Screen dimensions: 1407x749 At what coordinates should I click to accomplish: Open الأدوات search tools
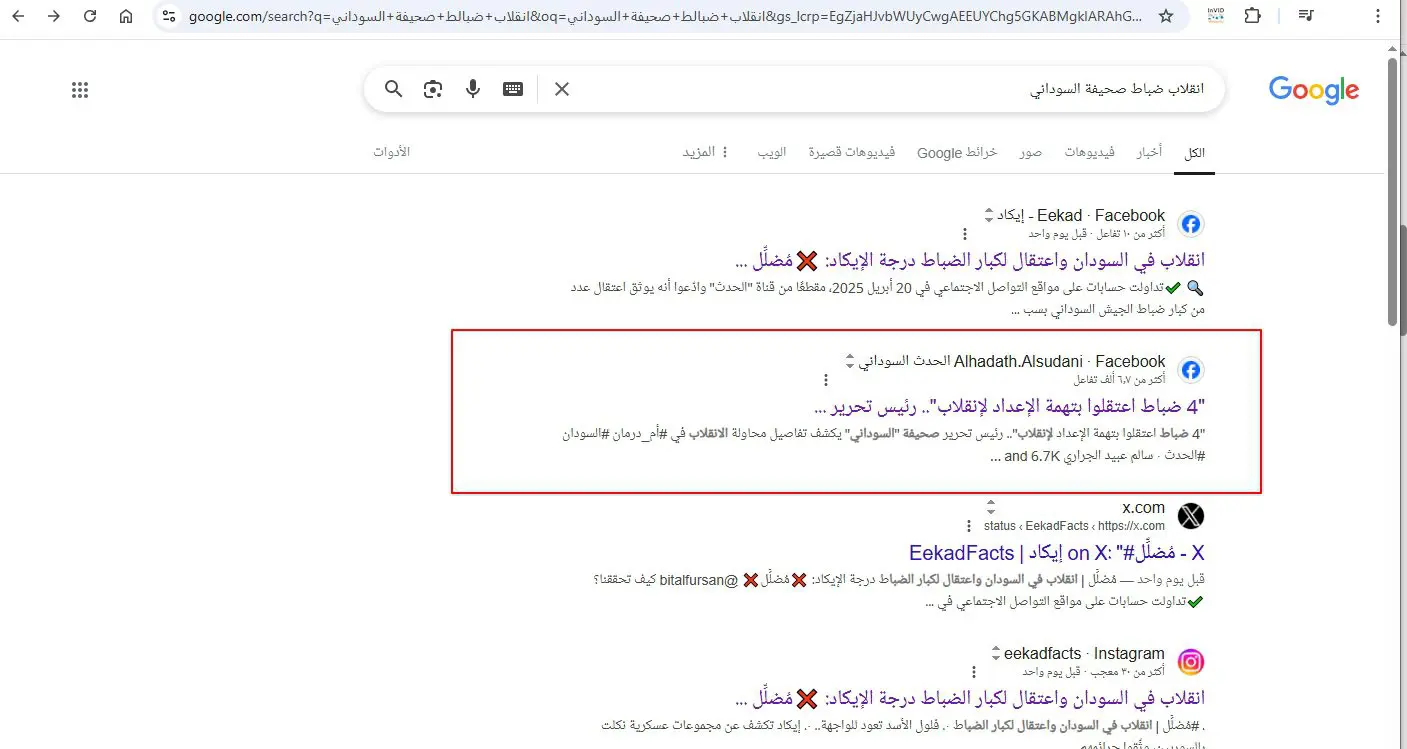392,152
